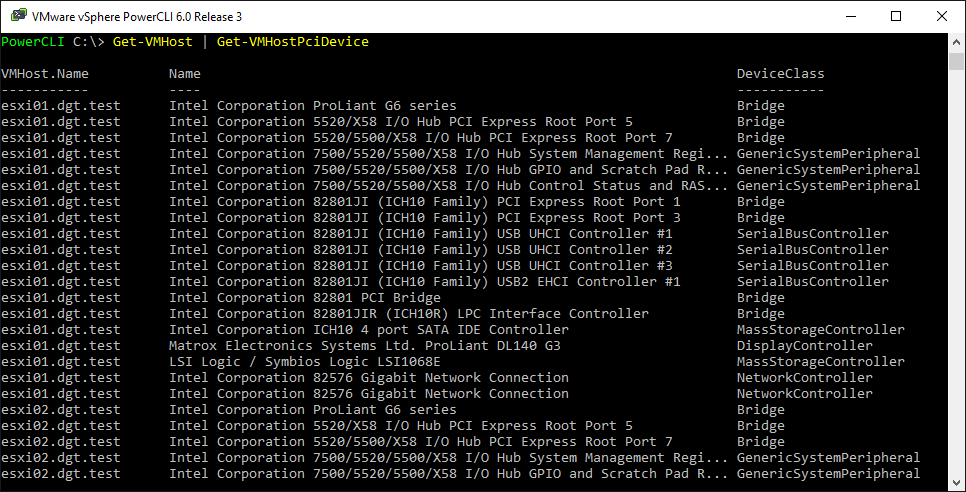Click the 'Get-VMHostPciDevice' command word
Screen dimensions: 966x492
292,42
